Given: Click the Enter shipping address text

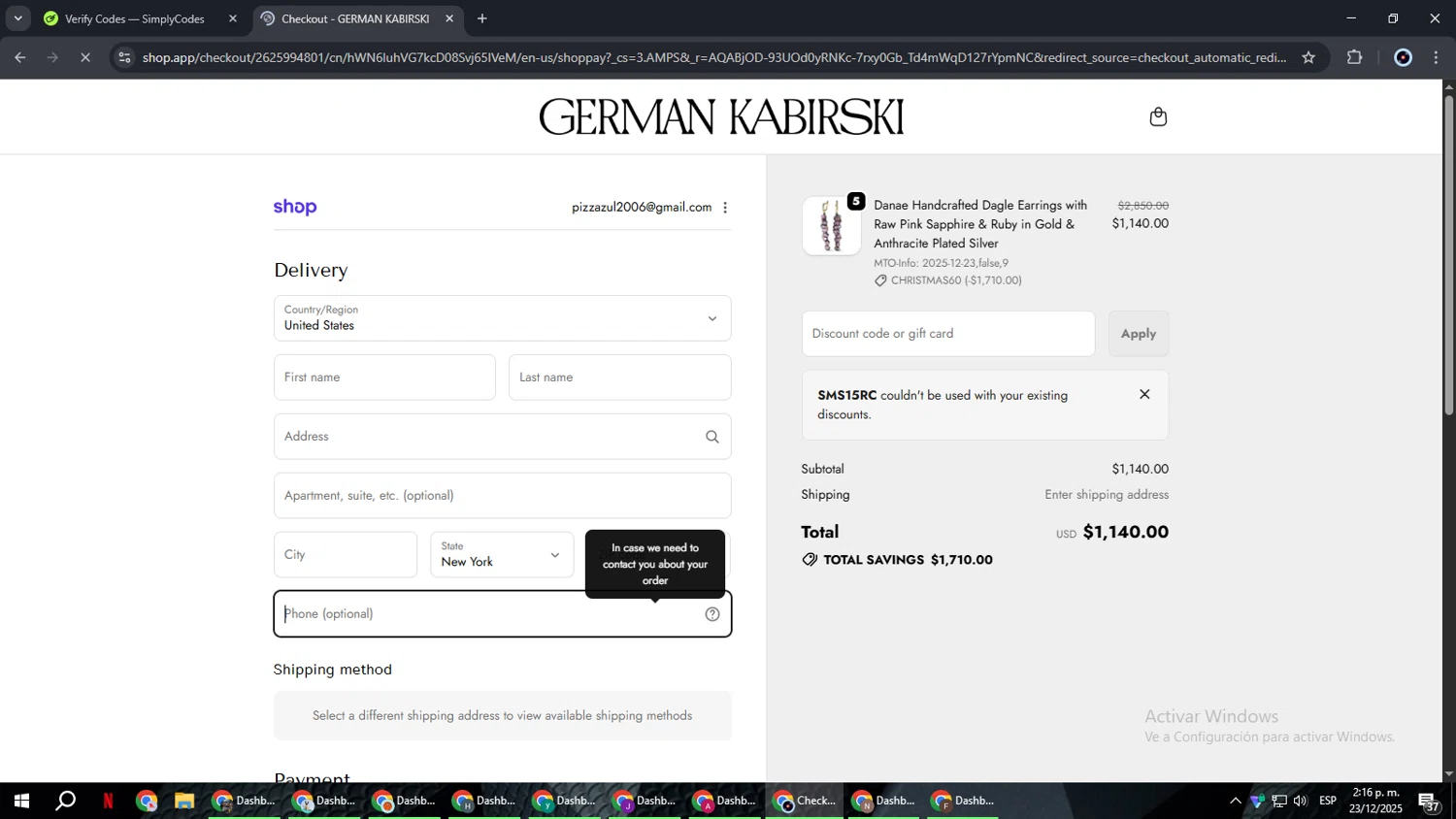Looking at the screenshot, I should point(1107,495).
